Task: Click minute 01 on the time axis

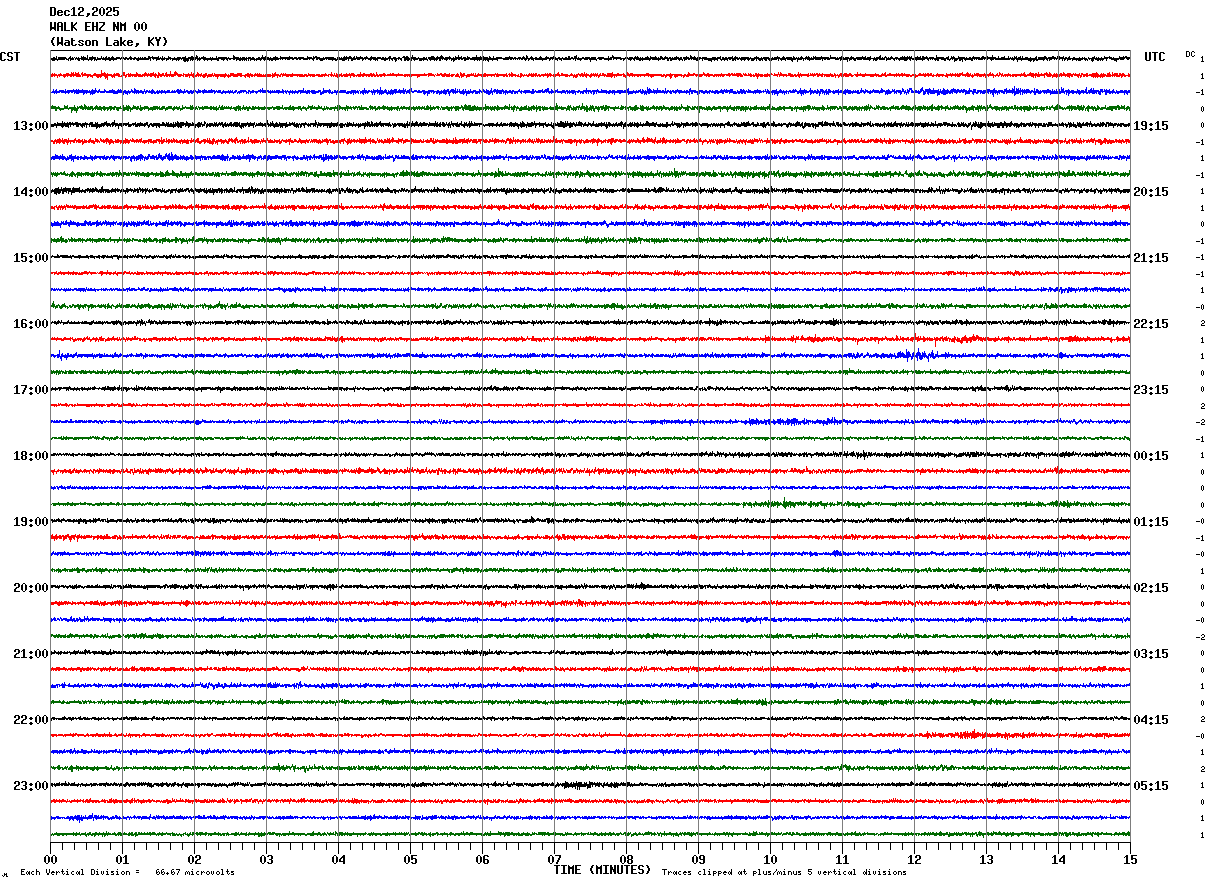Action: click(122, 859)
